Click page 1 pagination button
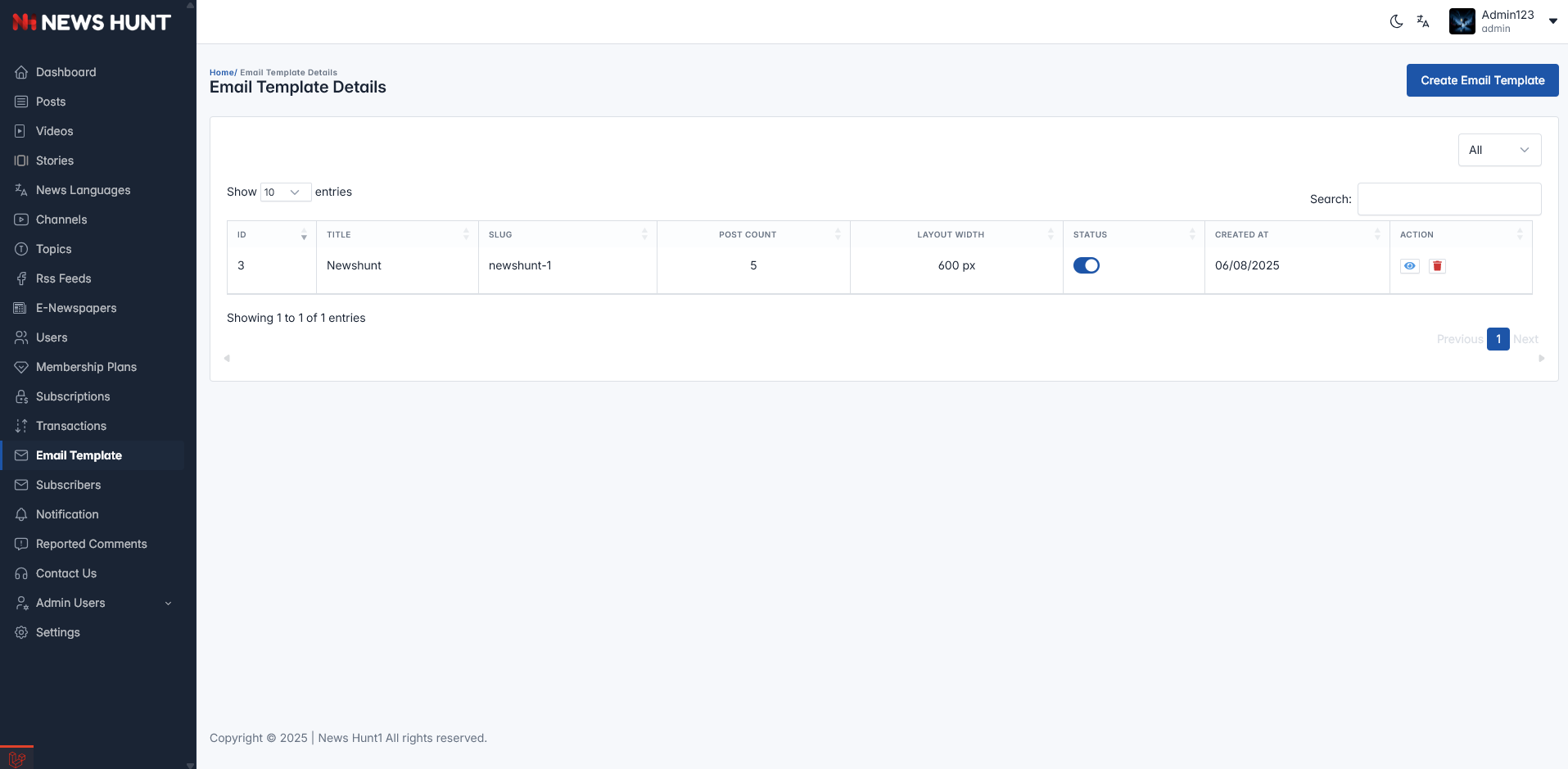Image resolution: width=1568 pixels, height=769 pixels. pos(1498,339)
